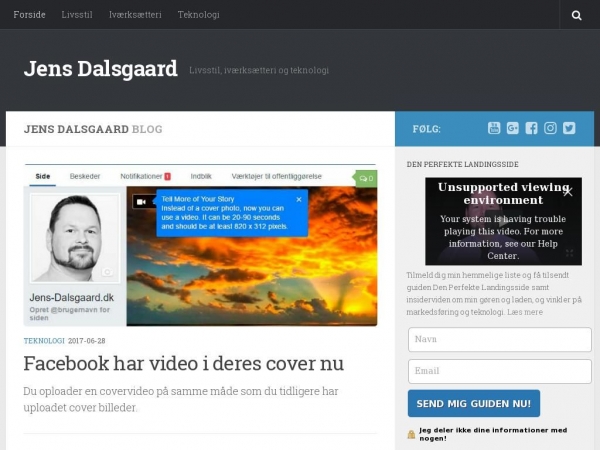
Task: Submit with SEND MIG GUIDEN NU! button
Action: pos(474,403)
